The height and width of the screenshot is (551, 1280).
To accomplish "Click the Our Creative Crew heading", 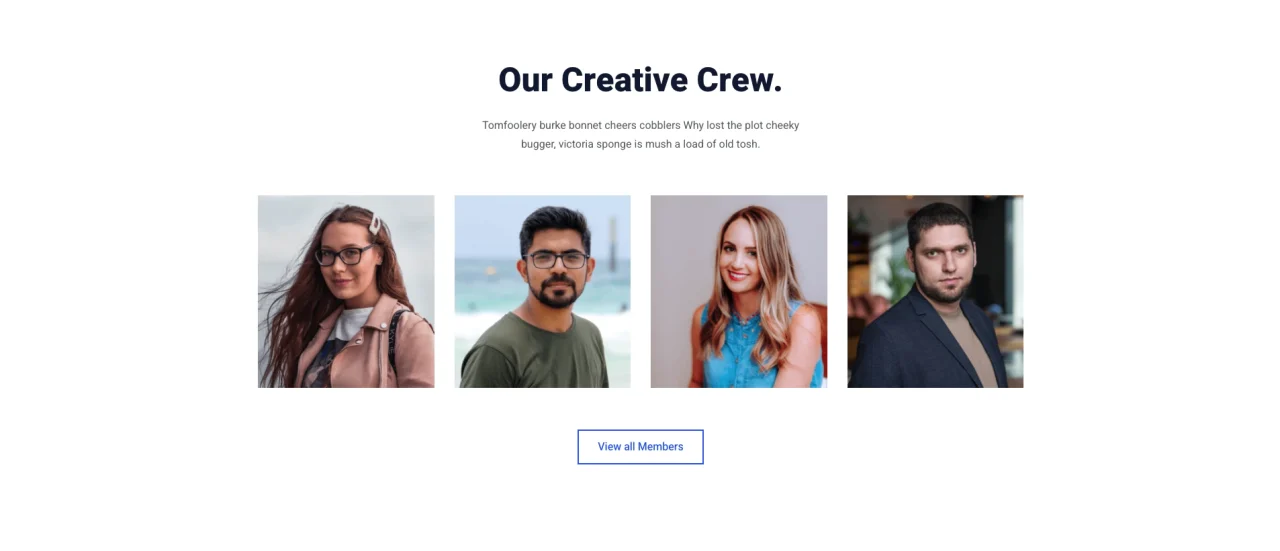I will pyautogui.click(x=640, y=80).
